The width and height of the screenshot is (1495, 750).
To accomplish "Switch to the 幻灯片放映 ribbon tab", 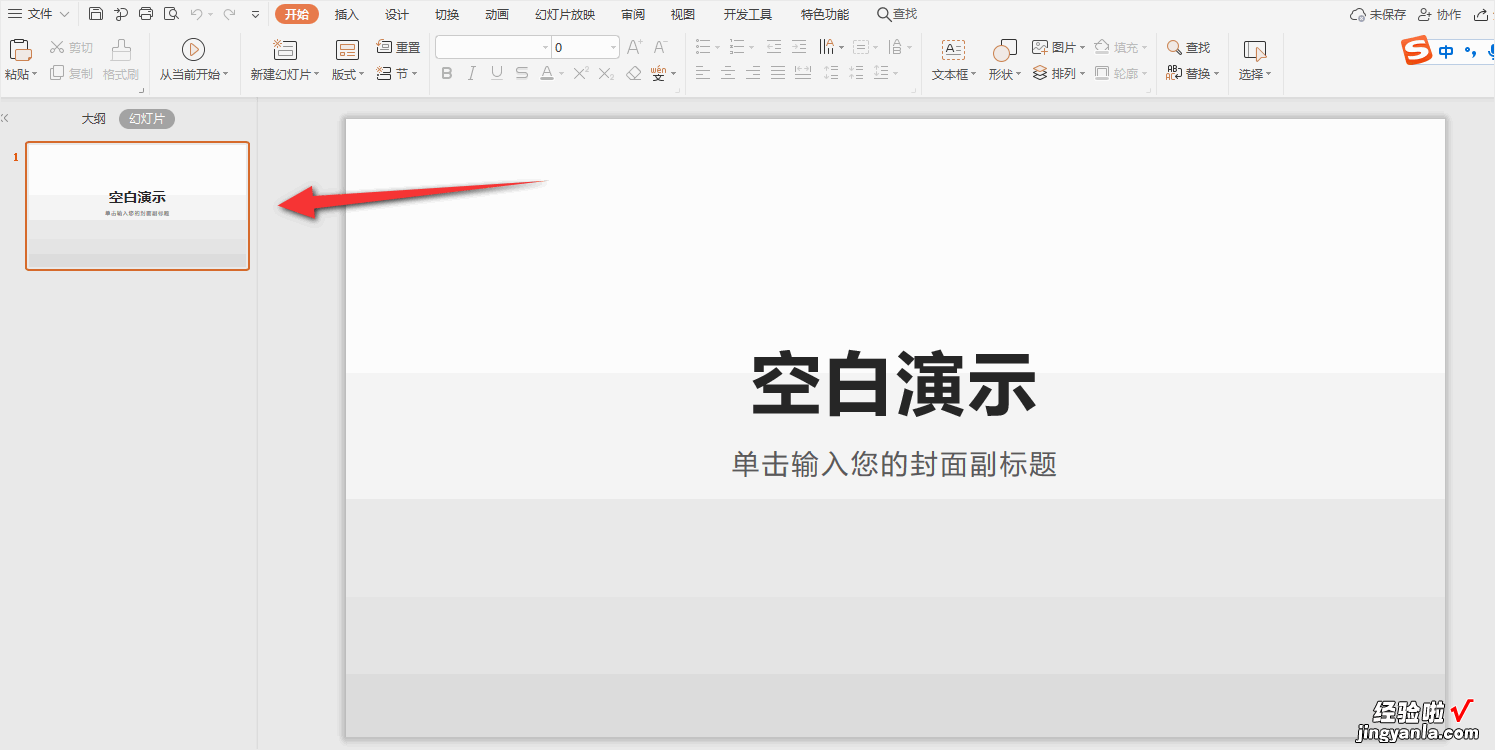I will pos(565,14).
